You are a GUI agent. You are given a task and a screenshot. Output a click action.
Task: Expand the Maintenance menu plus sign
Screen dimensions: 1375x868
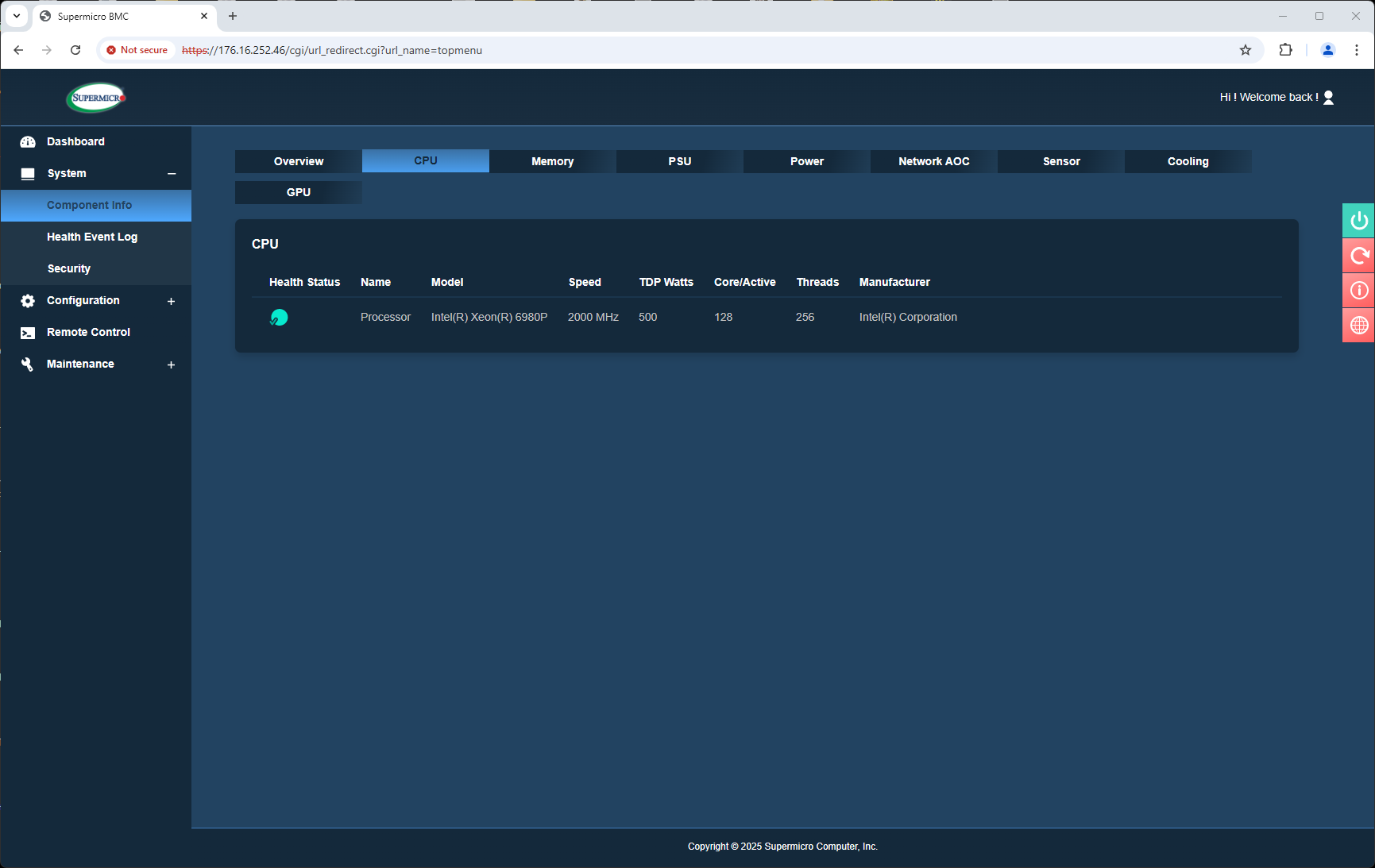point(171,365)
